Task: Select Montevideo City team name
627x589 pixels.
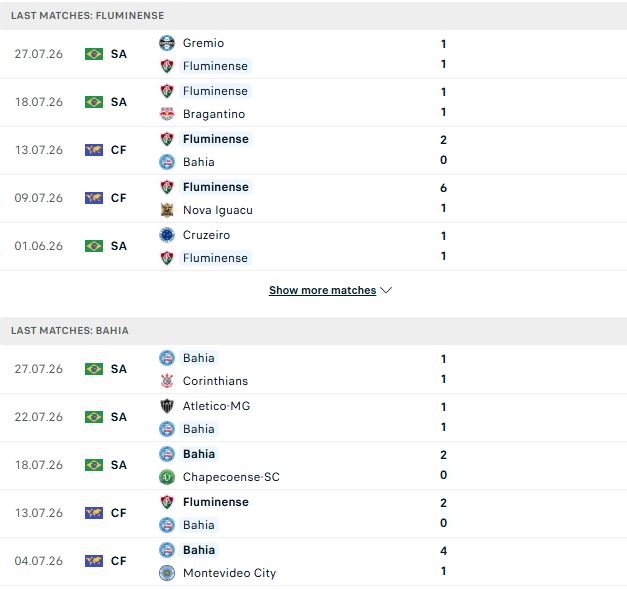Action: [230, 573]
